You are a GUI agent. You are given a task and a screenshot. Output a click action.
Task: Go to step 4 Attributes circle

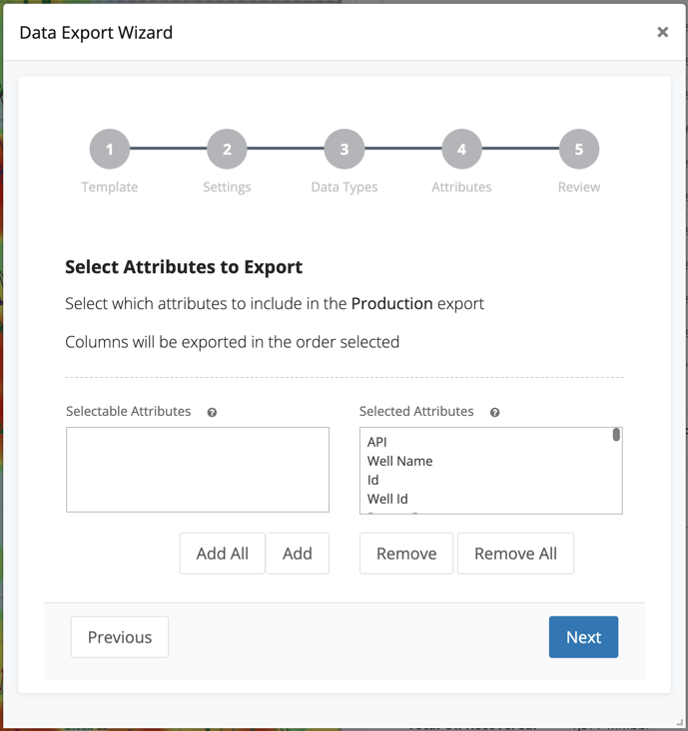pos(461,149)
